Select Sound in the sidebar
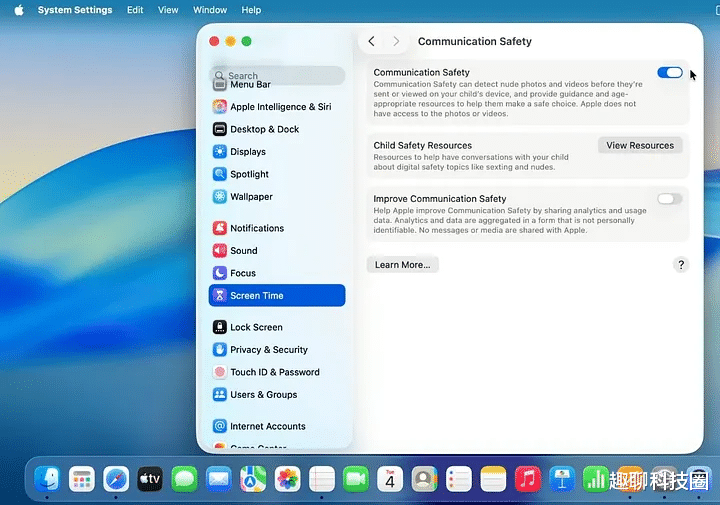The width and height of the screenshot is (720, 505). 276,251
